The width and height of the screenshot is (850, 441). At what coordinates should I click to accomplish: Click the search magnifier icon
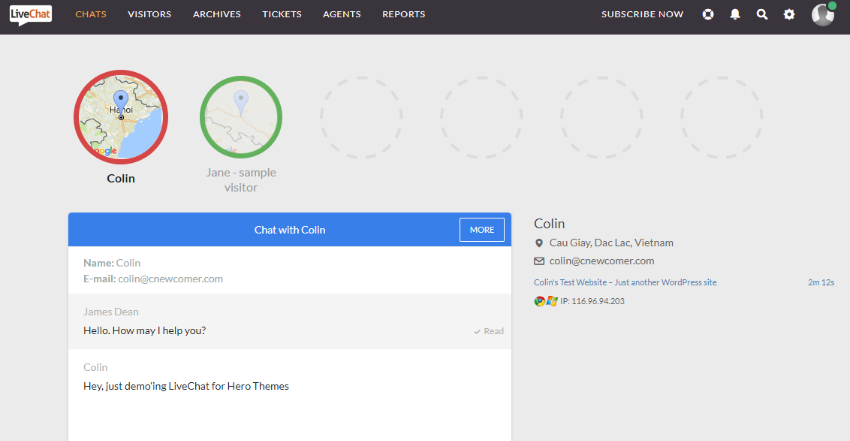[762, 15]
